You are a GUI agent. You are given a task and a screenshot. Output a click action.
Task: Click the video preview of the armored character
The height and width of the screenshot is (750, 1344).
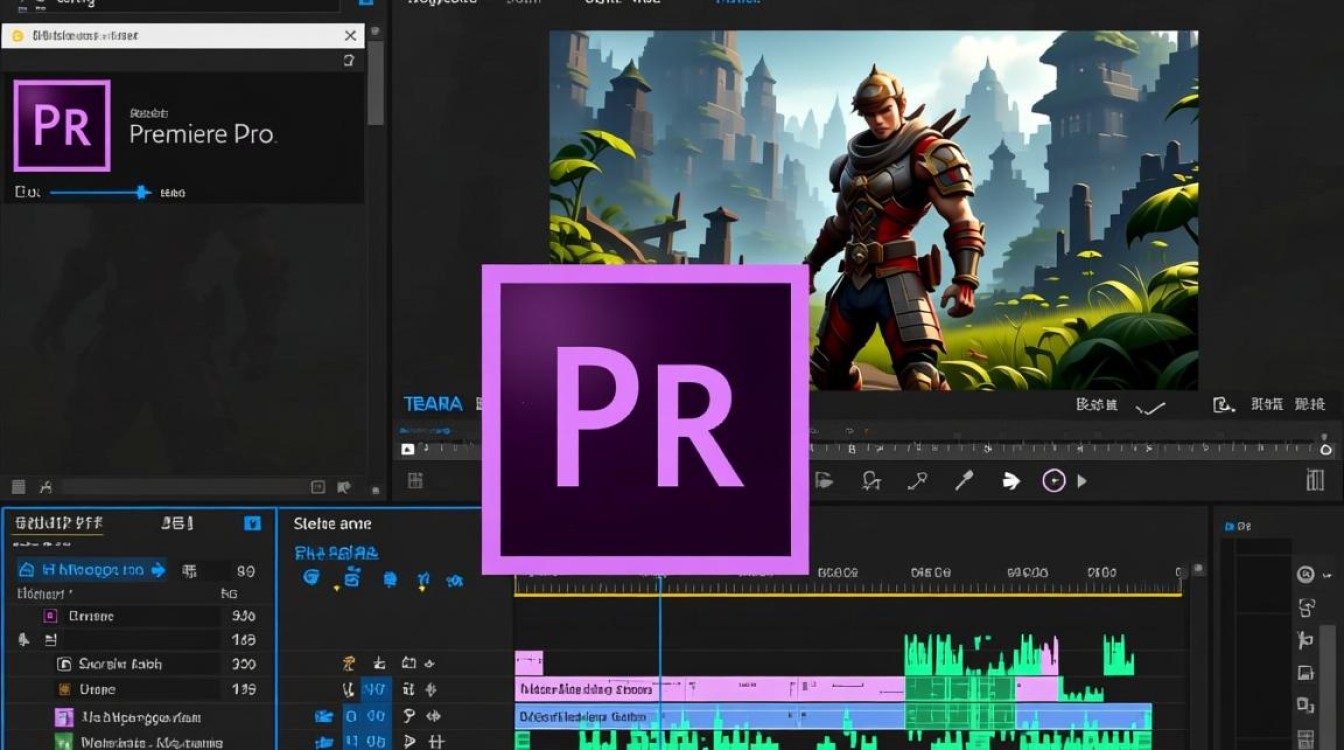pos(873,210)
